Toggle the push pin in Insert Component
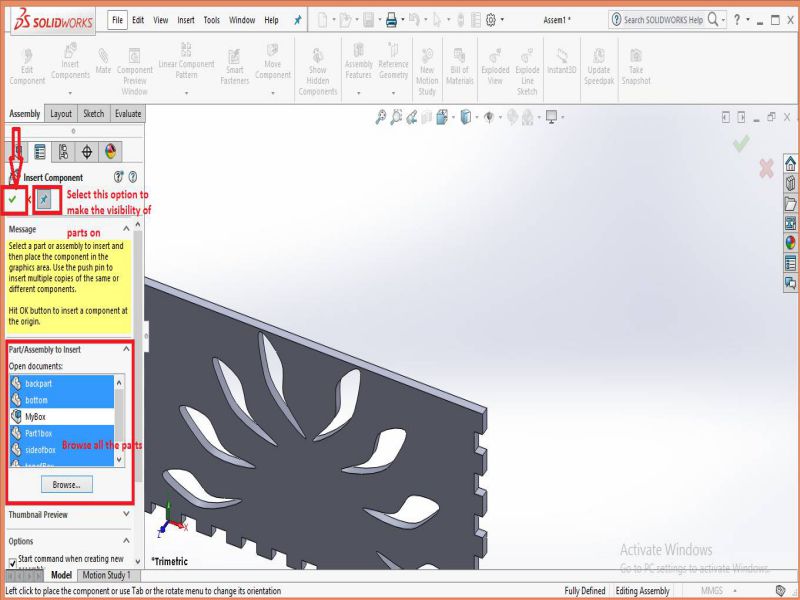 coord(44,199)
